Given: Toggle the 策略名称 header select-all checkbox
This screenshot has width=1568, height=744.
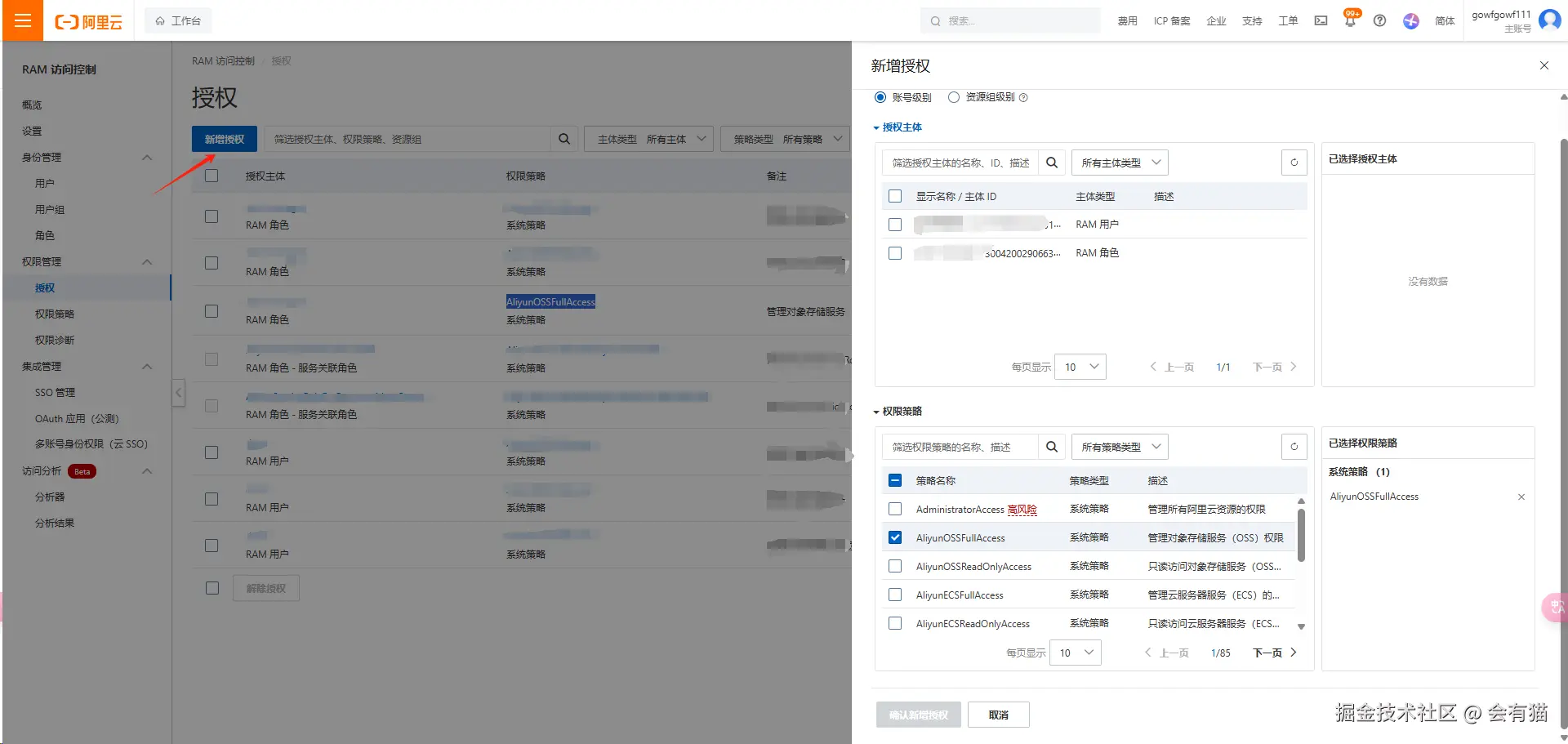Looking at the screenshot, I should [895, 480].
